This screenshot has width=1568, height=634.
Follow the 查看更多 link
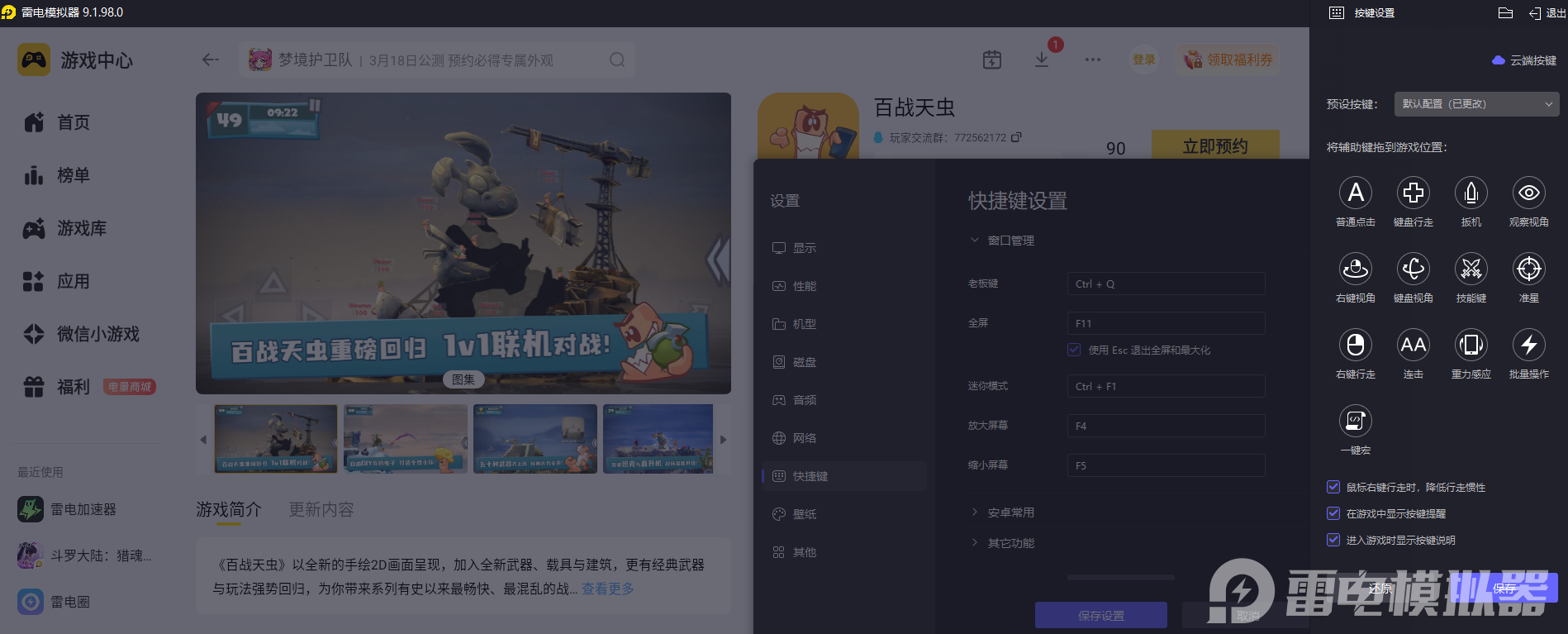608,589
